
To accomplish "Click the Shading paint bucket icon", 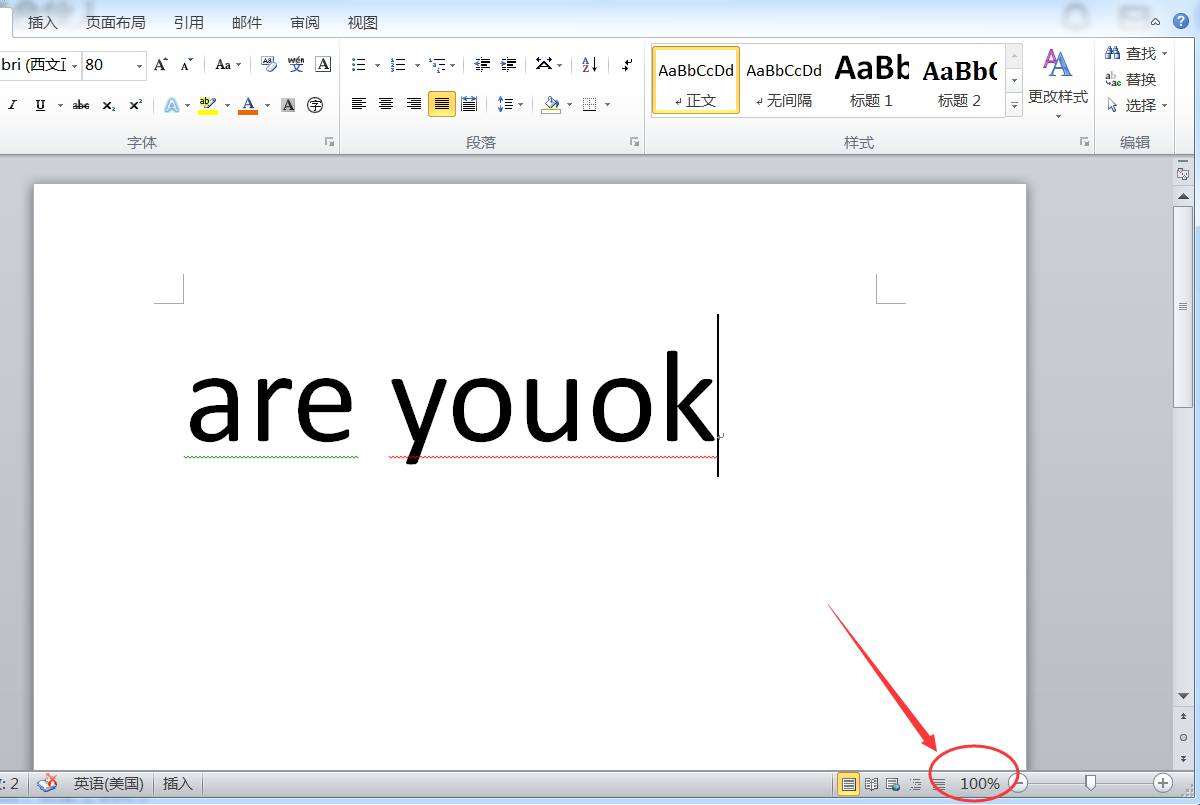I will [550, 104].
